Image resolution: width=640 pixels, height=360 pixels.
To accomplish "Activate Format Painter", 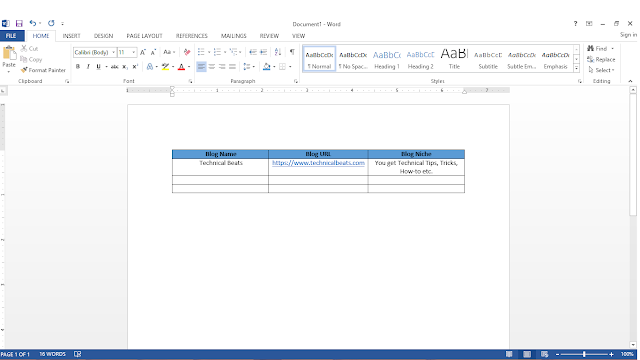I will coord(43,70).
